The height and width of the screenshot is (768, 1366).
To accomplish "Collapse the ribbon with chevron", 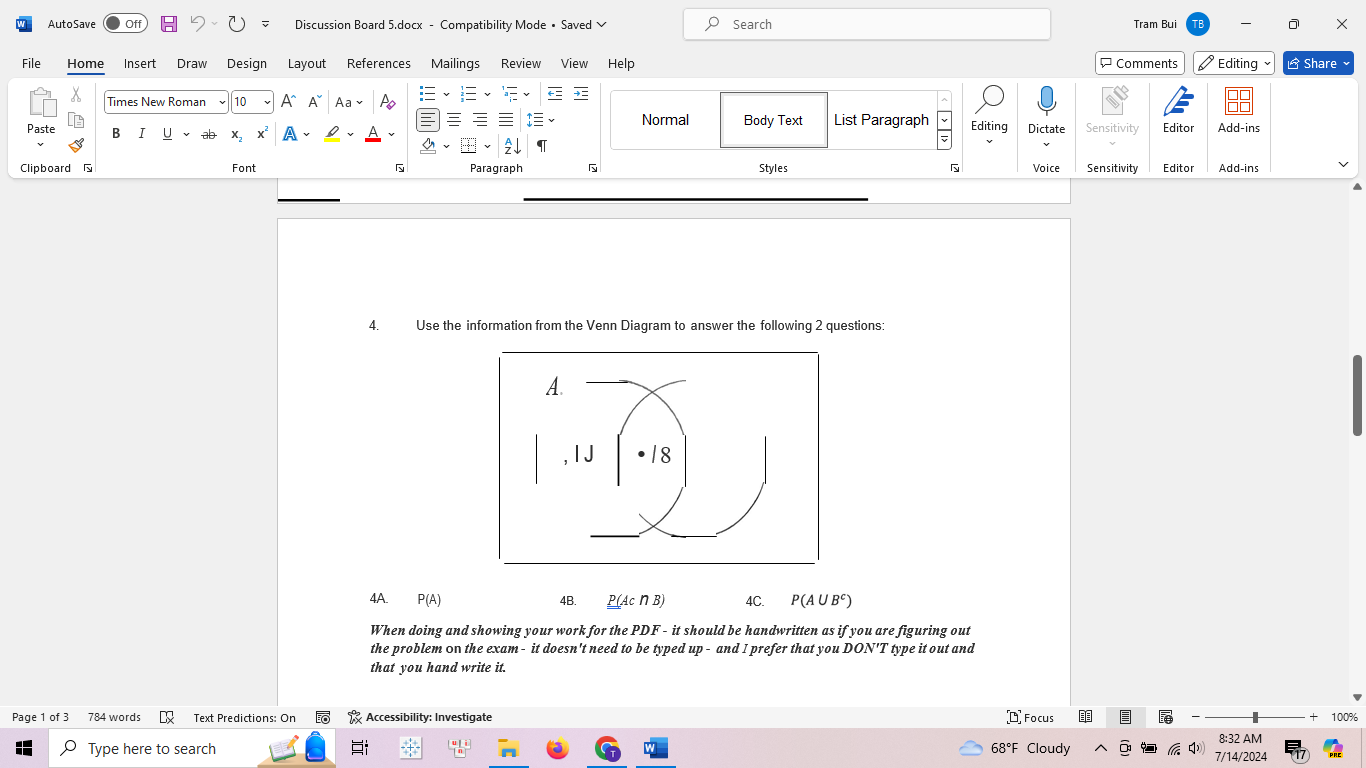I will (1343, 164).
